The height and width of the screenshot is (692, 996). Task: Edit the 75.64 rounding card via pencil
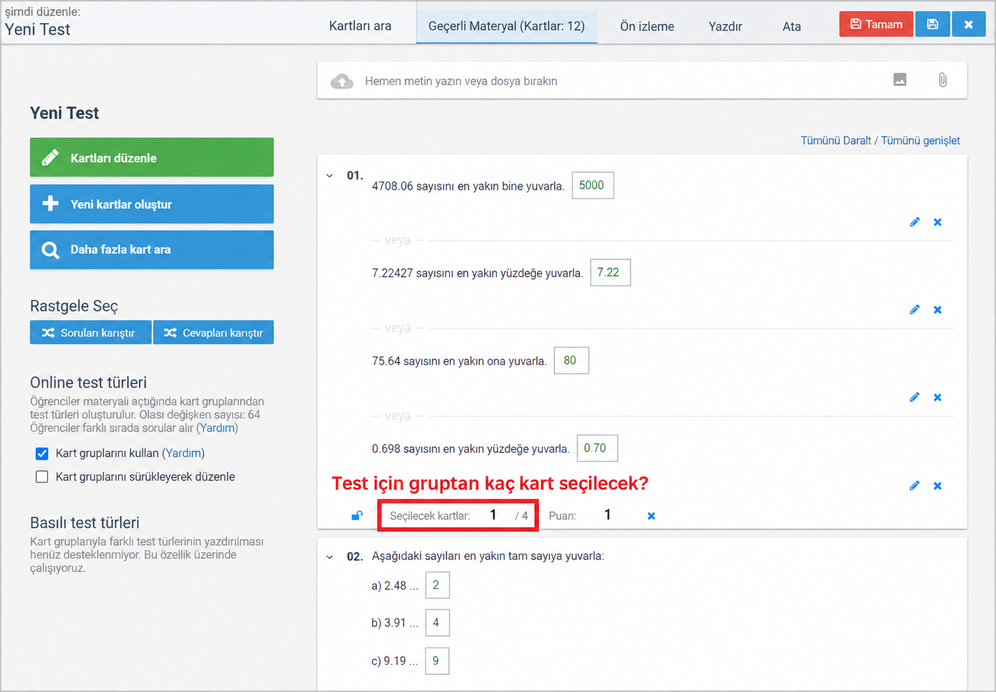click(x=914, y=397)
